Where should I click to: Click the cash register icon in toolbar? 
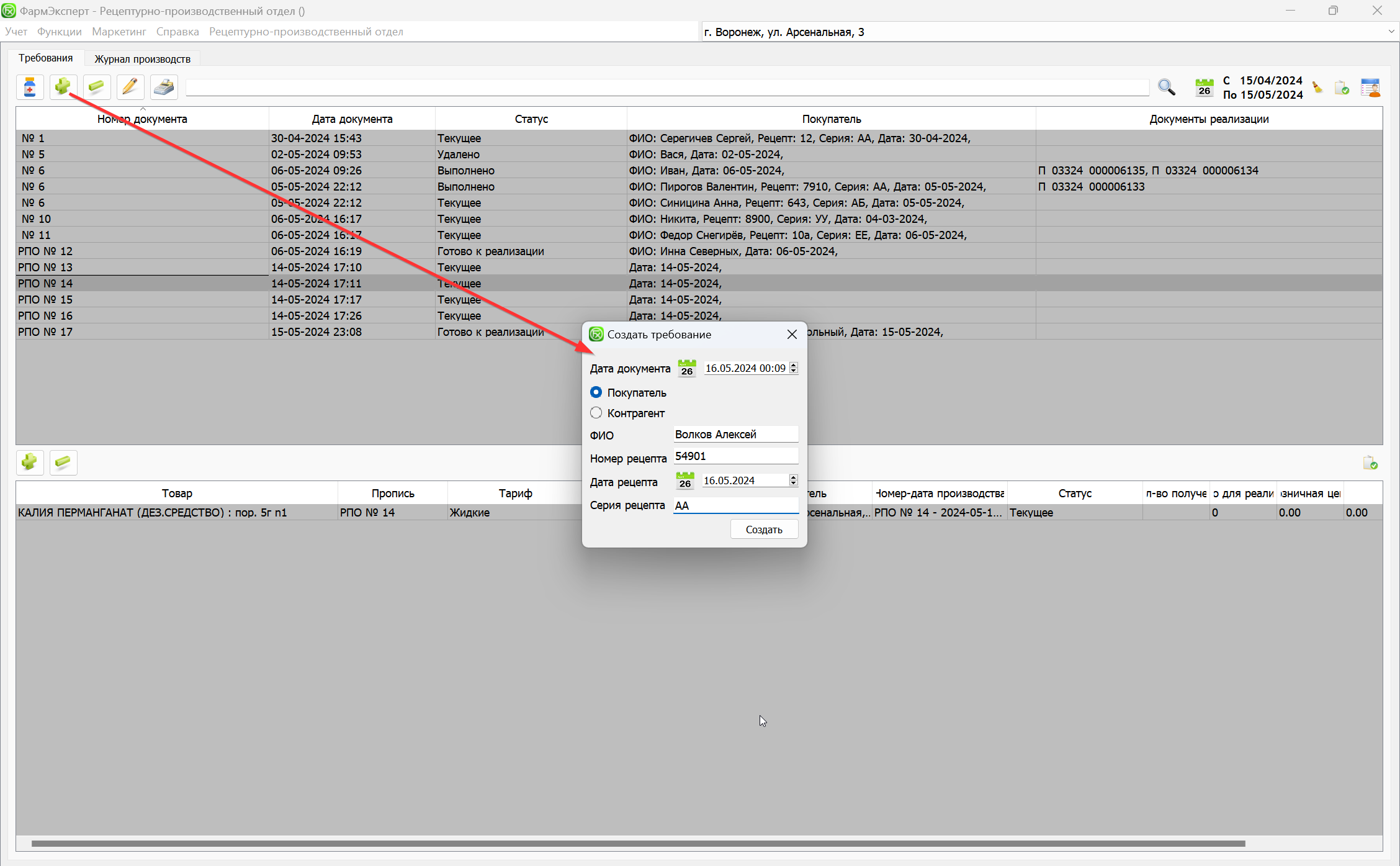pyautogui.click(x=164, y=88)
